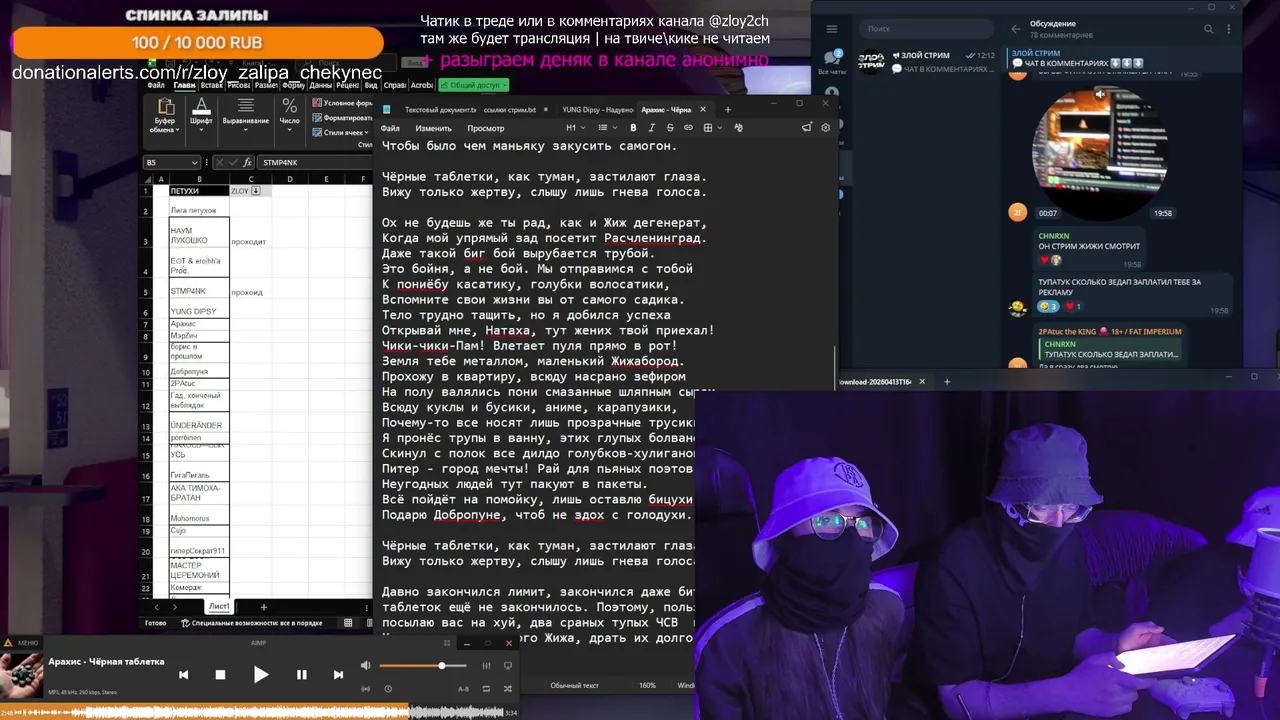Click Excel Общий доступ button

pos(473,85)
